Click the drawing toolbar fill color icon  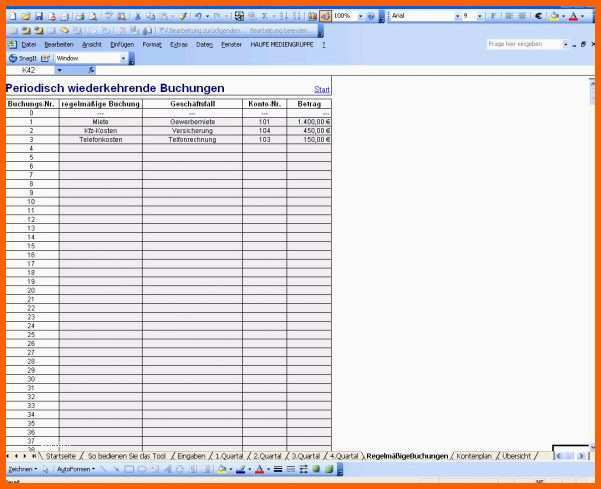coord(222,469)
